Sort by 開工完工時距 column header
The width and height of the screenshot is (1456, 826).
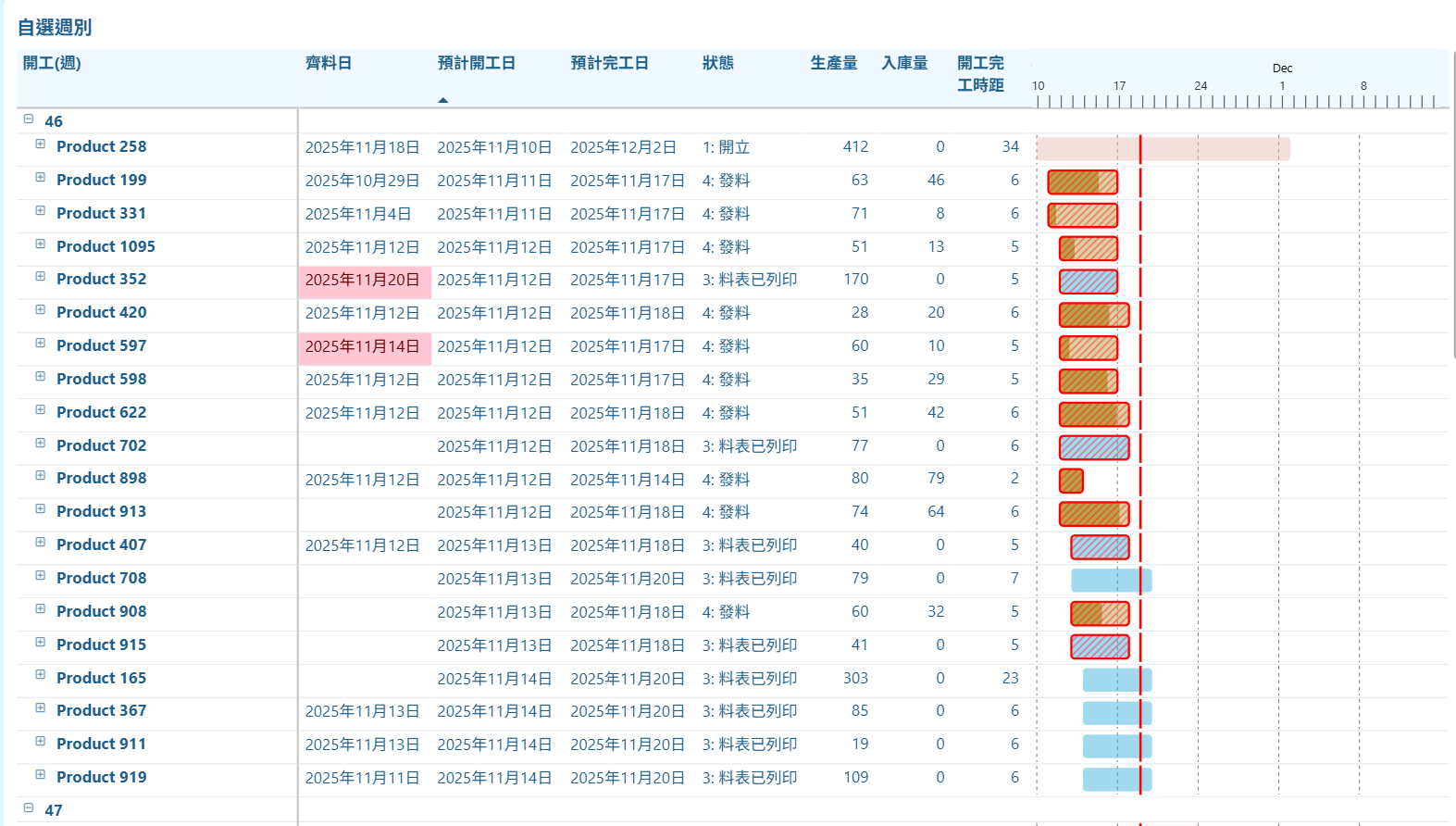tap(980, 74)
